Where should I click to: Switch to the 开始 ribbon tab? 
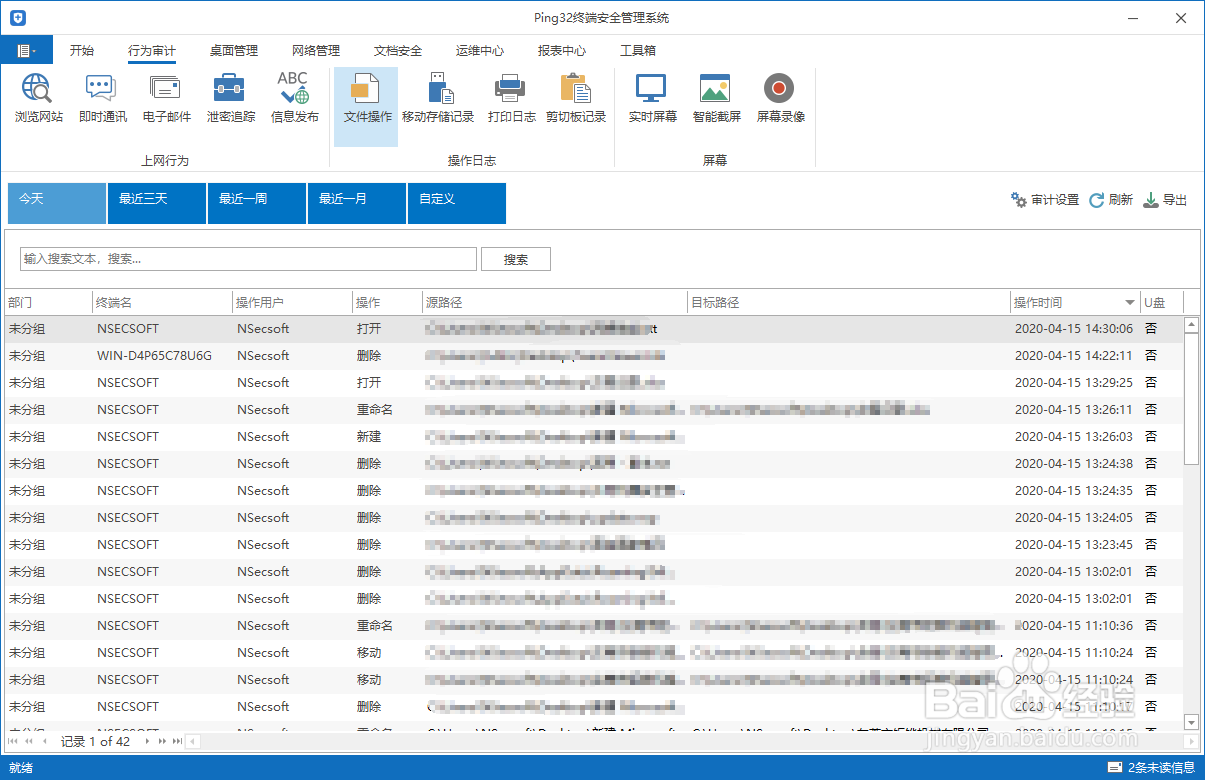tap(82, 50)
